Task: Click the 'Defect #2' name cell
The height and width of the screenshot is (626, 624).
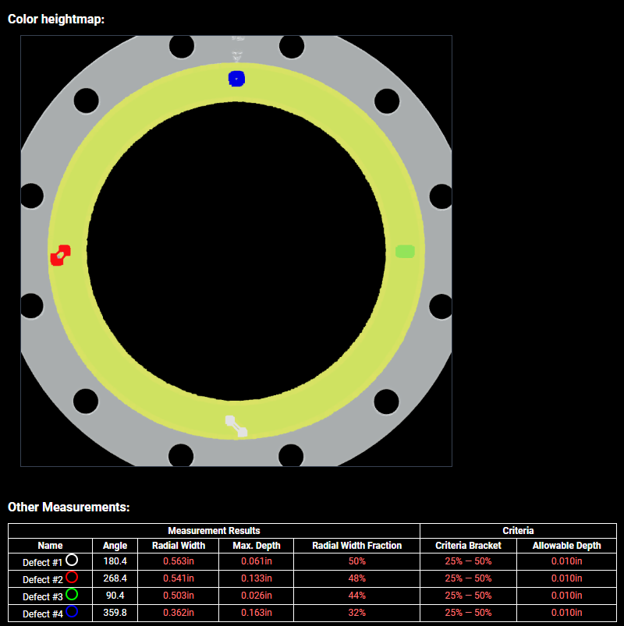Action: pyautogui.click(x=50, y=579)
